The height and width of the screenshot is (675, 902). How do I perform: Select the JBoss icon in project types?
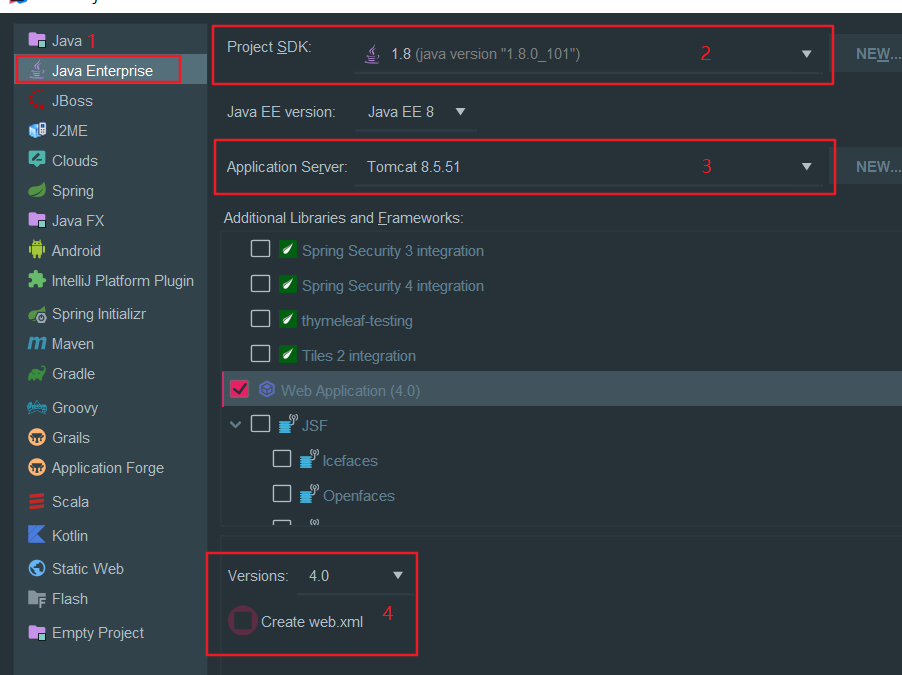[37, 100]
